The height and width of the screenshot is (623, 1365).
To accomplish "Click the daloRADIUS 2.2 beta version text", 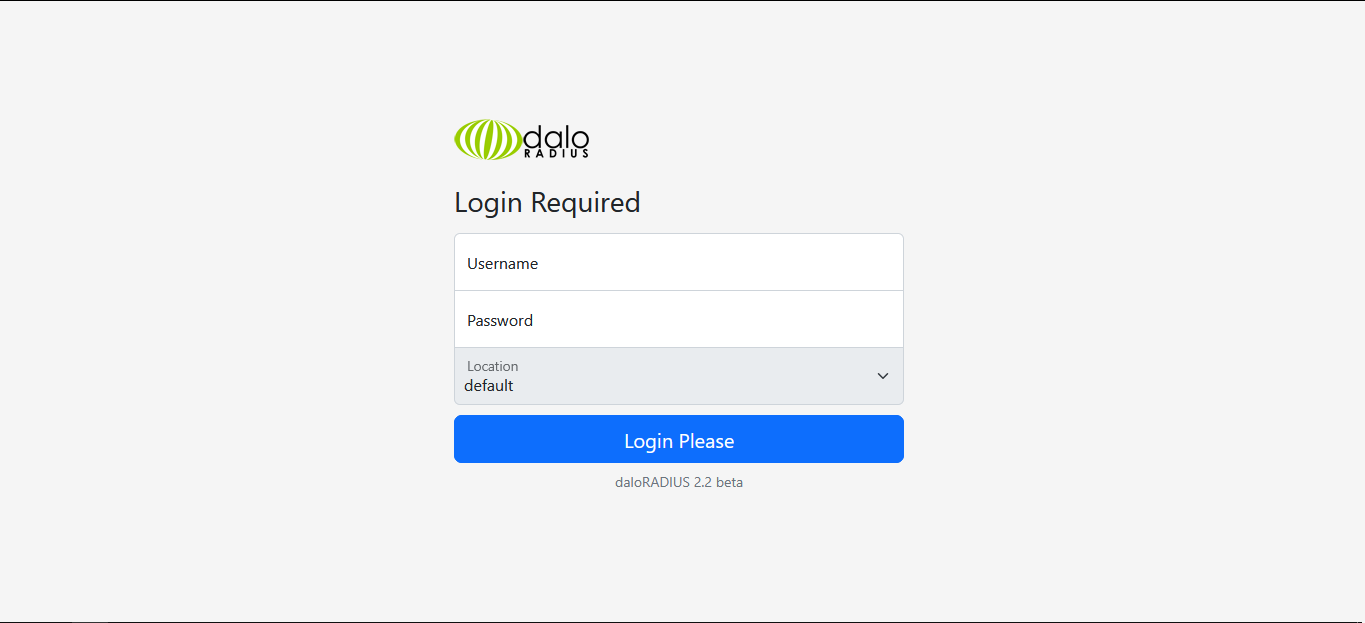I will [679, 482].
